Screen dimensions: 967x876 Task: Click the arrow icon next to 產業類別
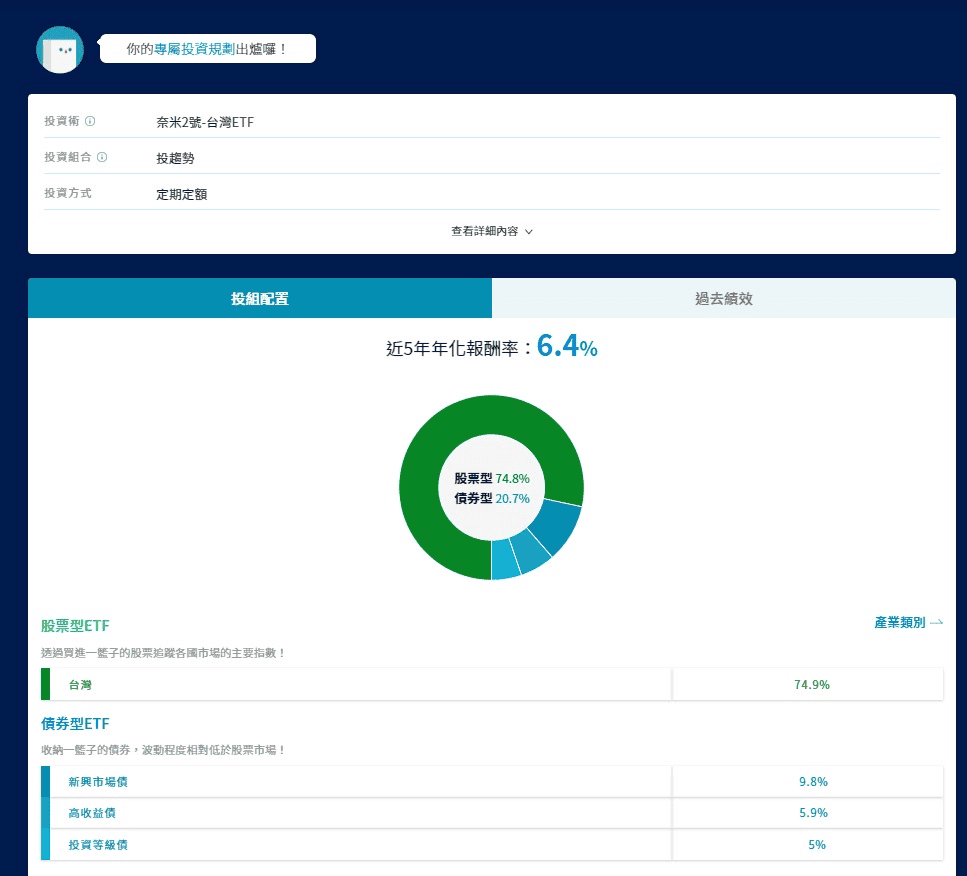(936, 622)
